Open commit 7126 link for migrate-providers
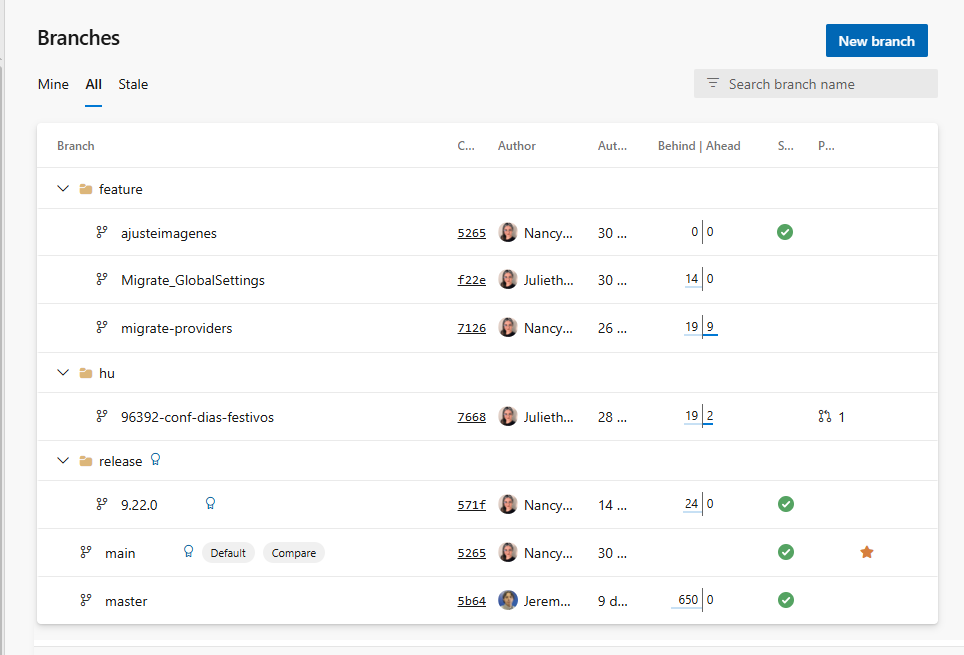The width and height of the screenshot is (964, 655). [471, 328]
